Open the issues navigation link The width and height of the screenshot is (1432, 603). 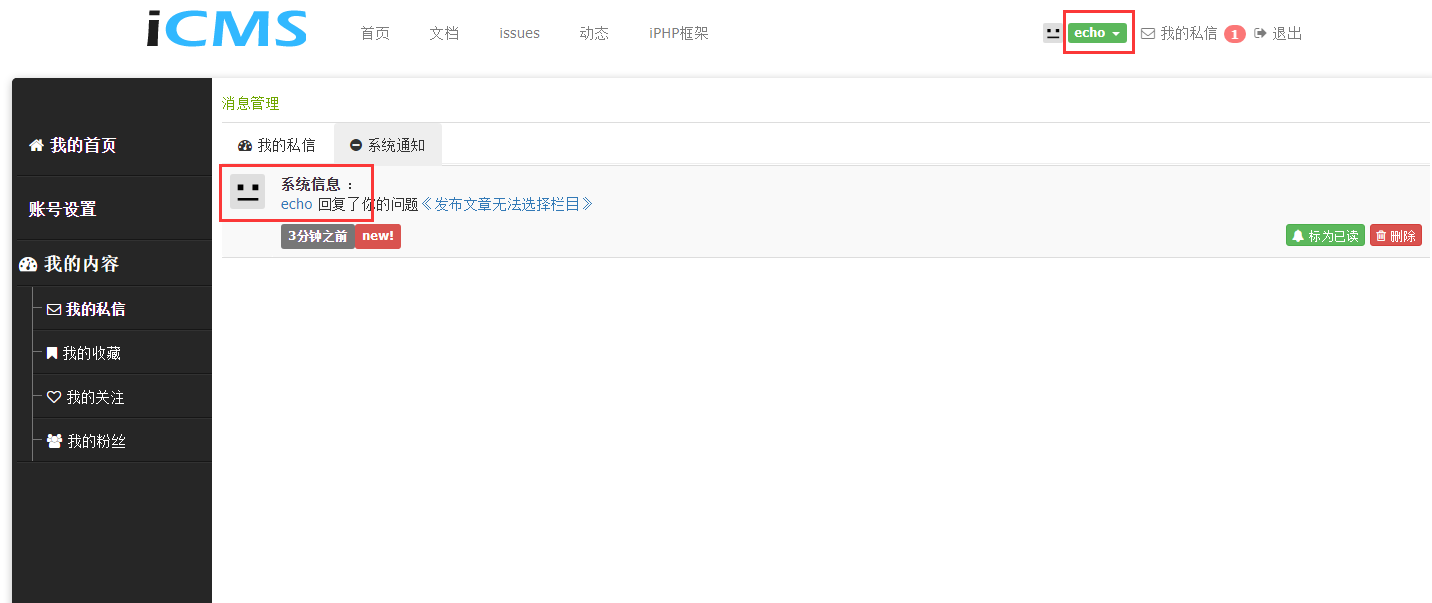coord(519,33)
